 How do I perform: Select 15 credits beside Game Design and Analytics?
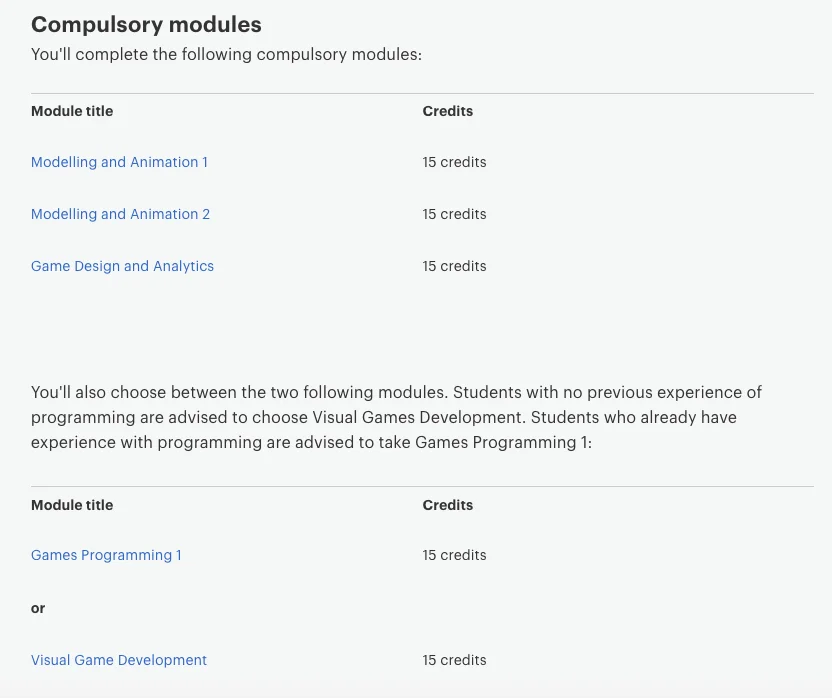tap(454, 266)
